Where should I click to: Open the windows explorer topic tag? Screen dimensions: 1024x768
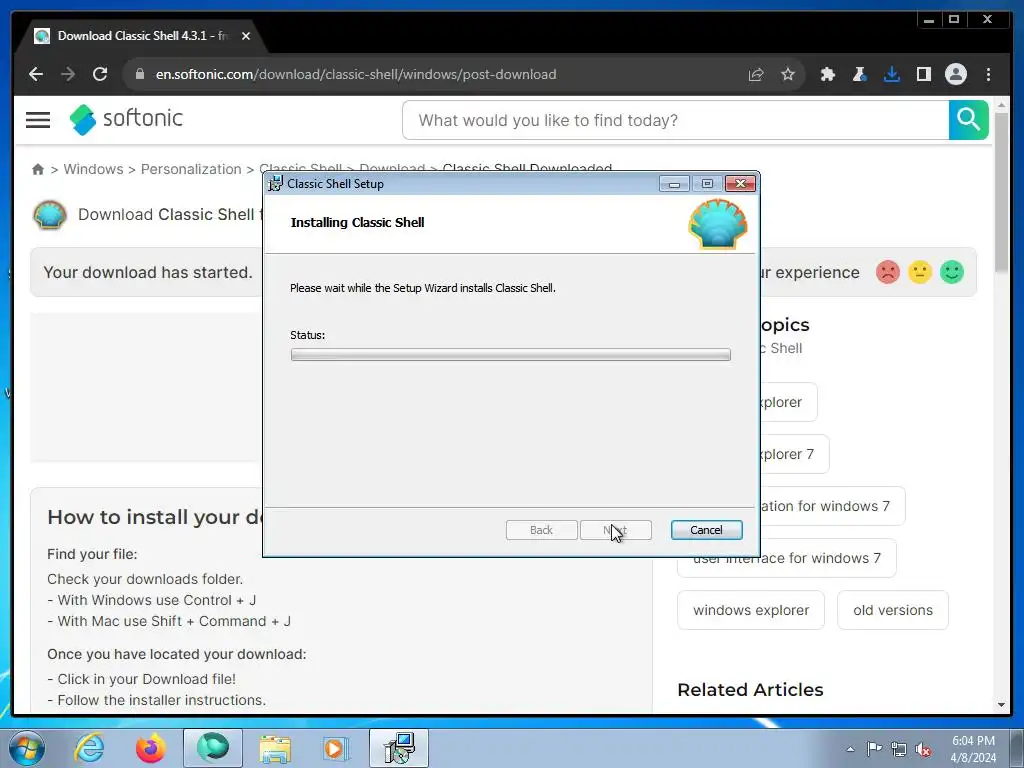[751, 610]
